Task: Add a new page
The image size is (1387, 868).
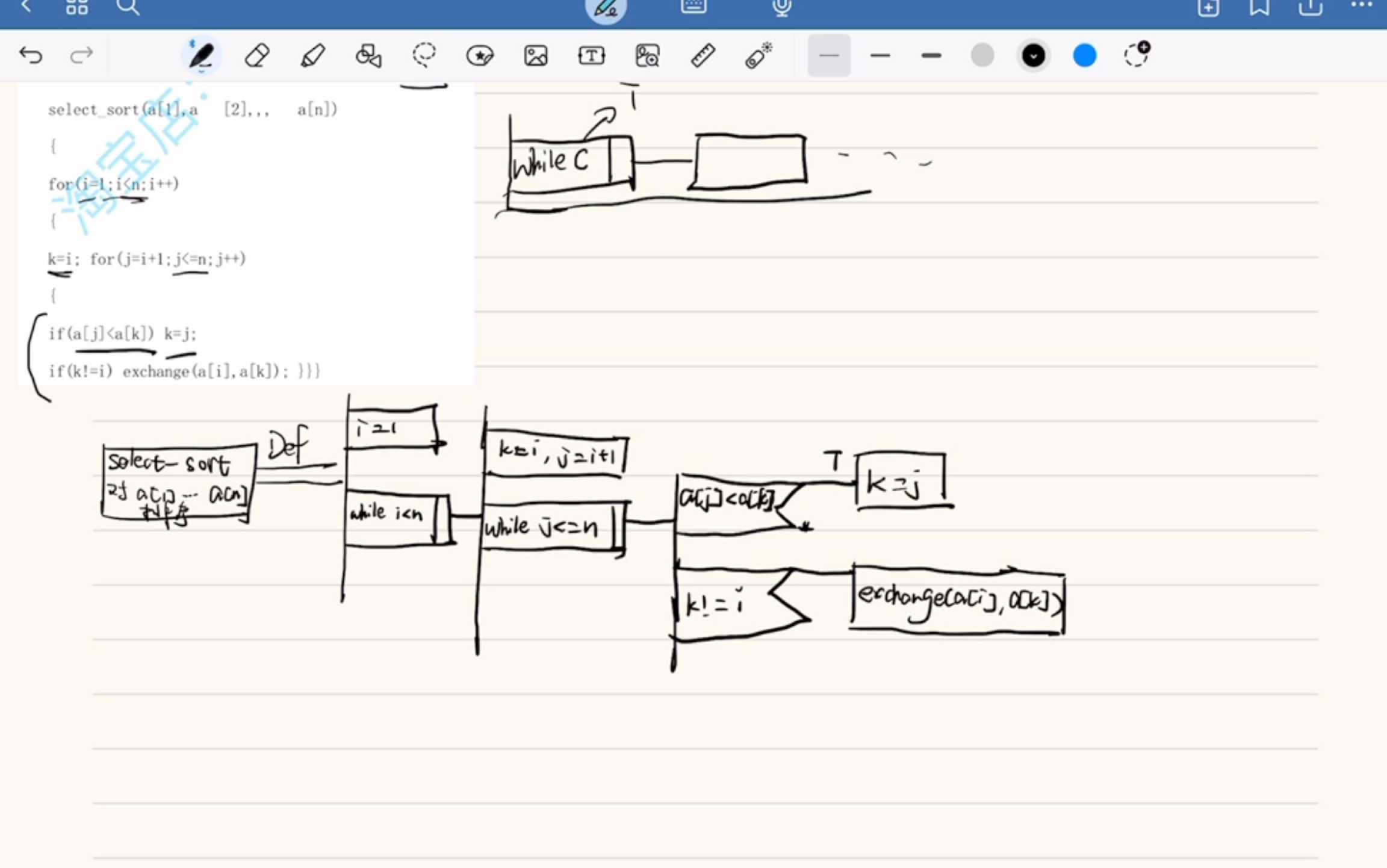Action: [1208, 7]
